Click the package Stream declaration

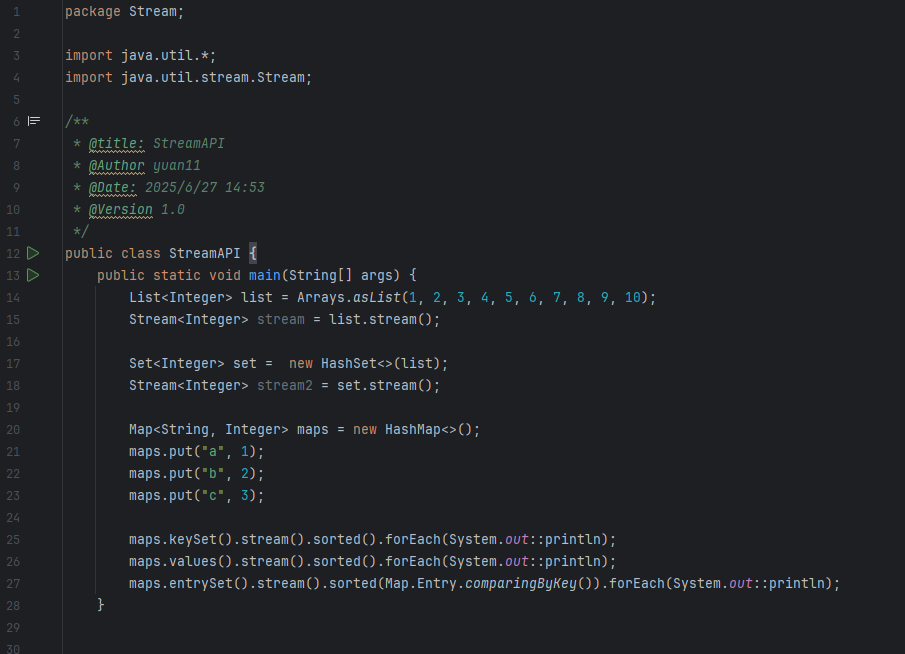(x=124, y=12)
